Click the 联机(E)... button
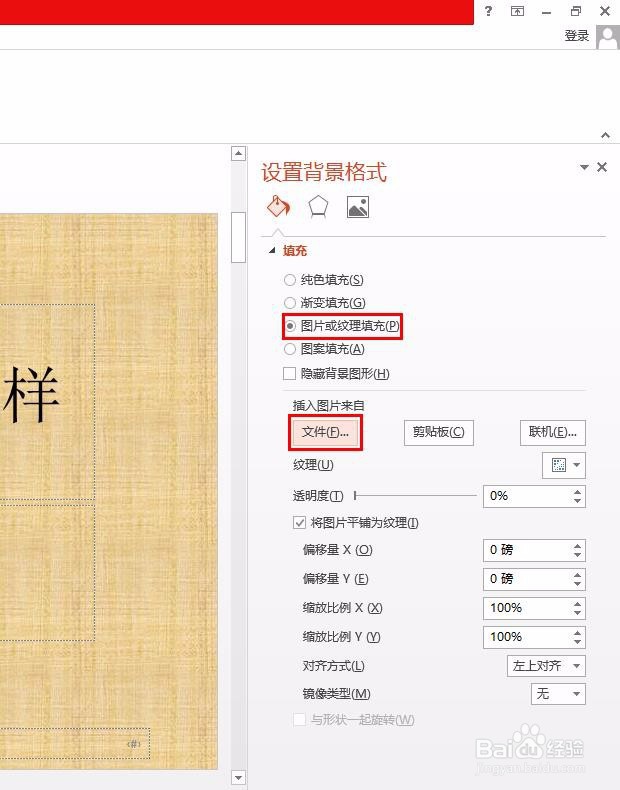 553,432
